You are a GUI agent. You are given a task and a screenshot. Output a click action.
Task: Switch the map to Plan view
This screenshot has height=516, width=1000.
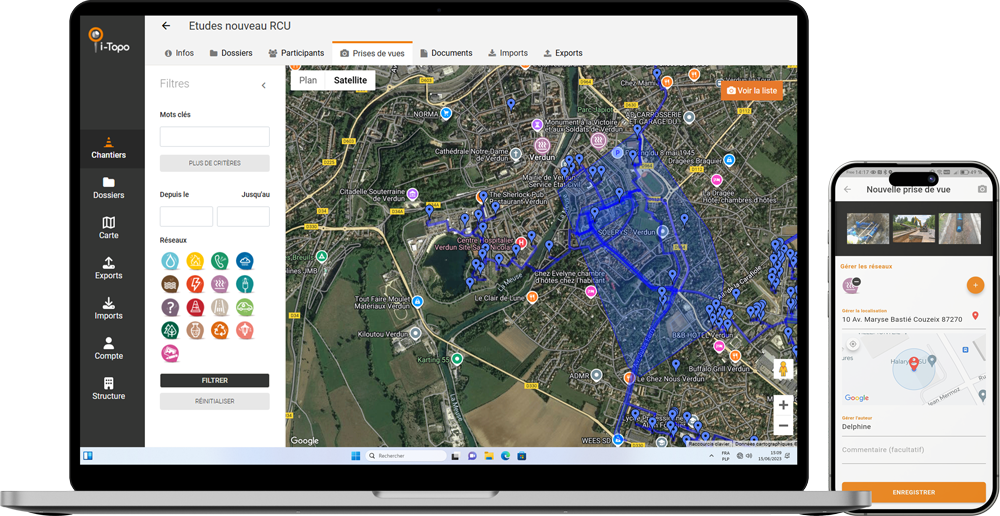click(308, 80)
